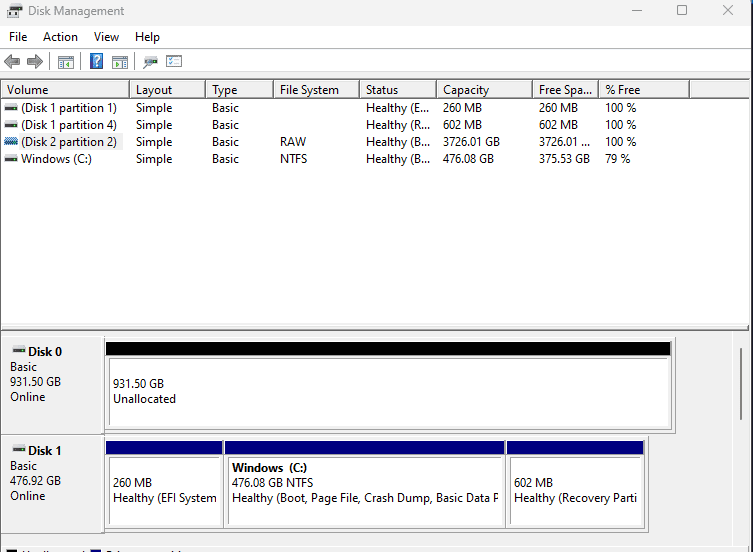This screenshot has width=753, height=552.
Task: Select the 260 MB EFI System partition block
Action: (165, 491)
